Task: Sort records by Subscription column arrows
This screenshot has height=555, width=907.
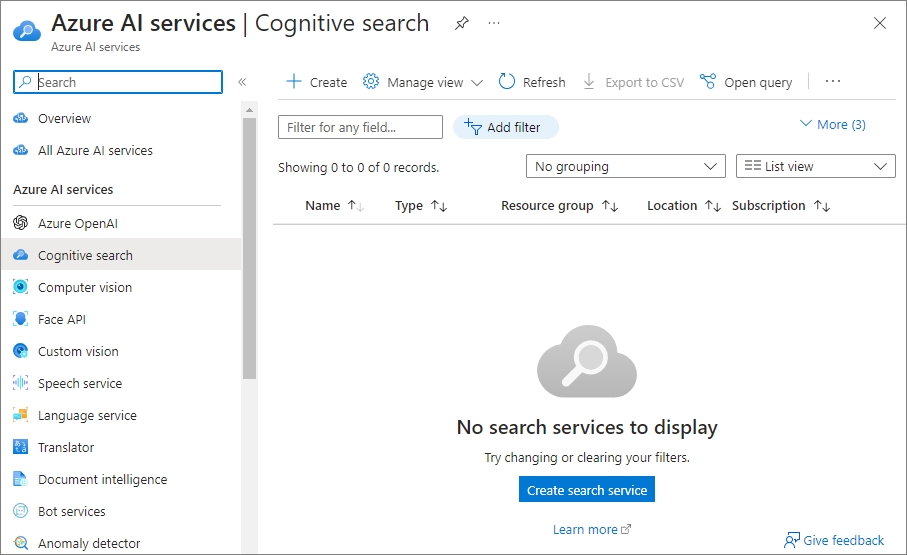Action: click(822, 206)
